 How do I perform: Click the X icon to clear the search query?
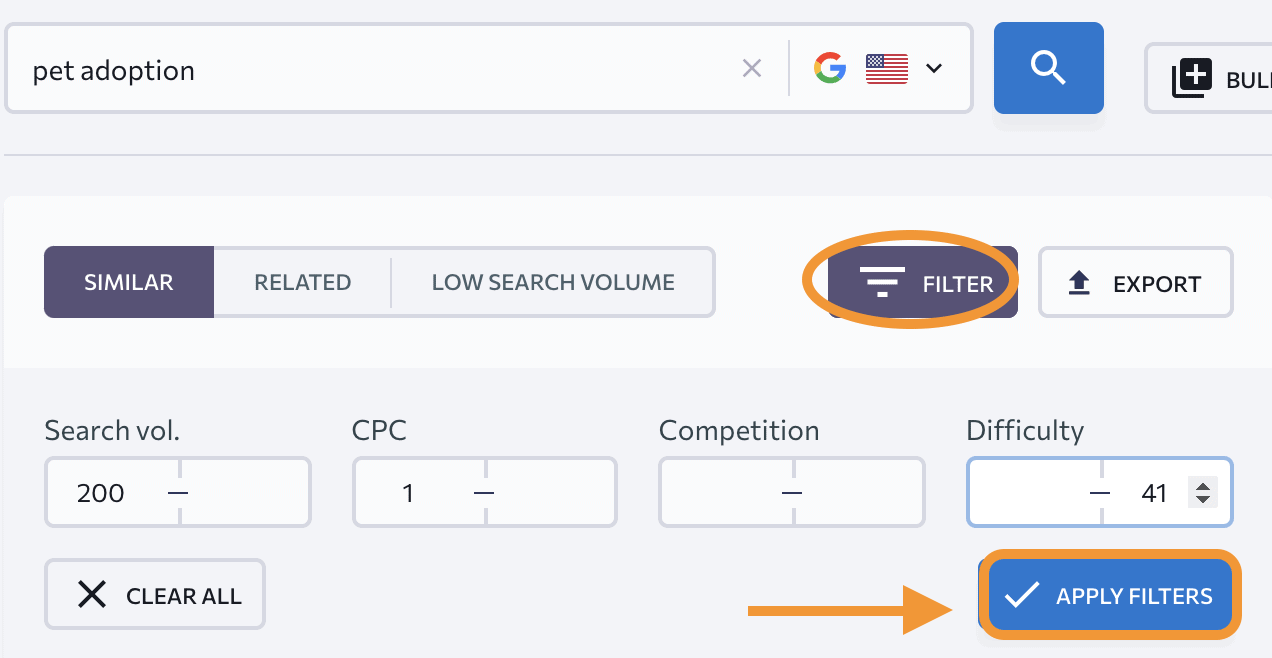tap(753, 68)
